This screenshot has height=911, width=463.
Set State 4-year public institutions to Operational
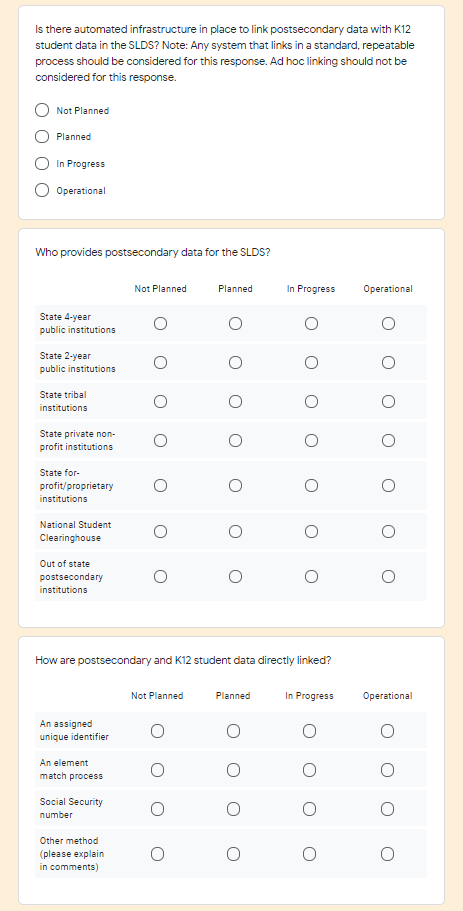(388, 323)
